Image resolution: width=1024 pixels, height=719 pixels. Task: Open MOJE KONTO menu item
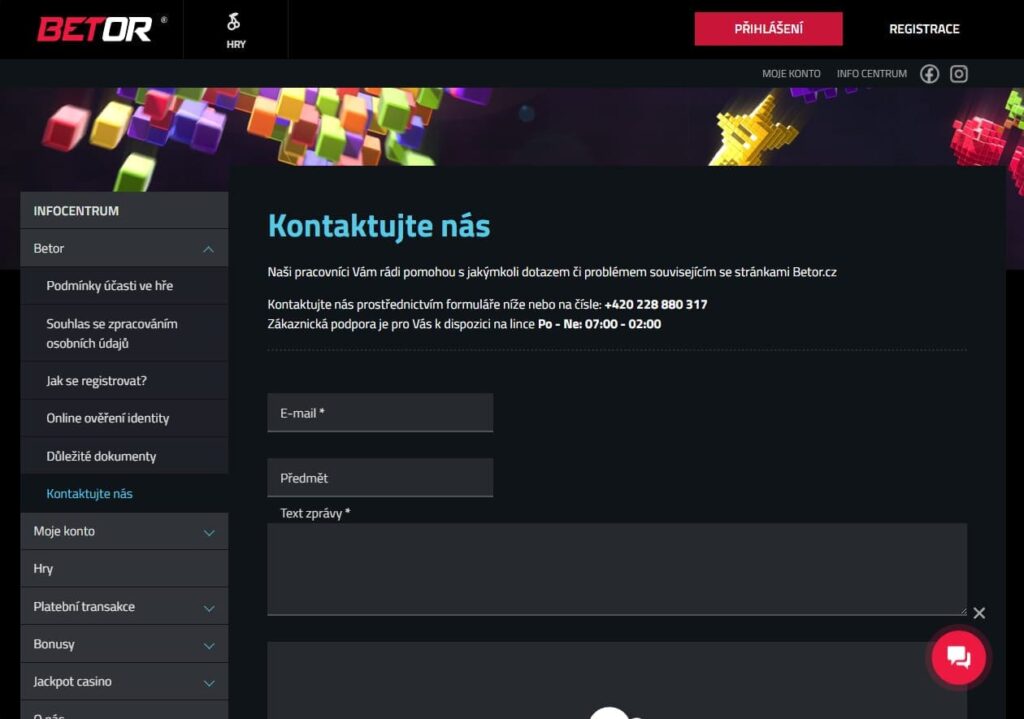(x=791, y=73)
